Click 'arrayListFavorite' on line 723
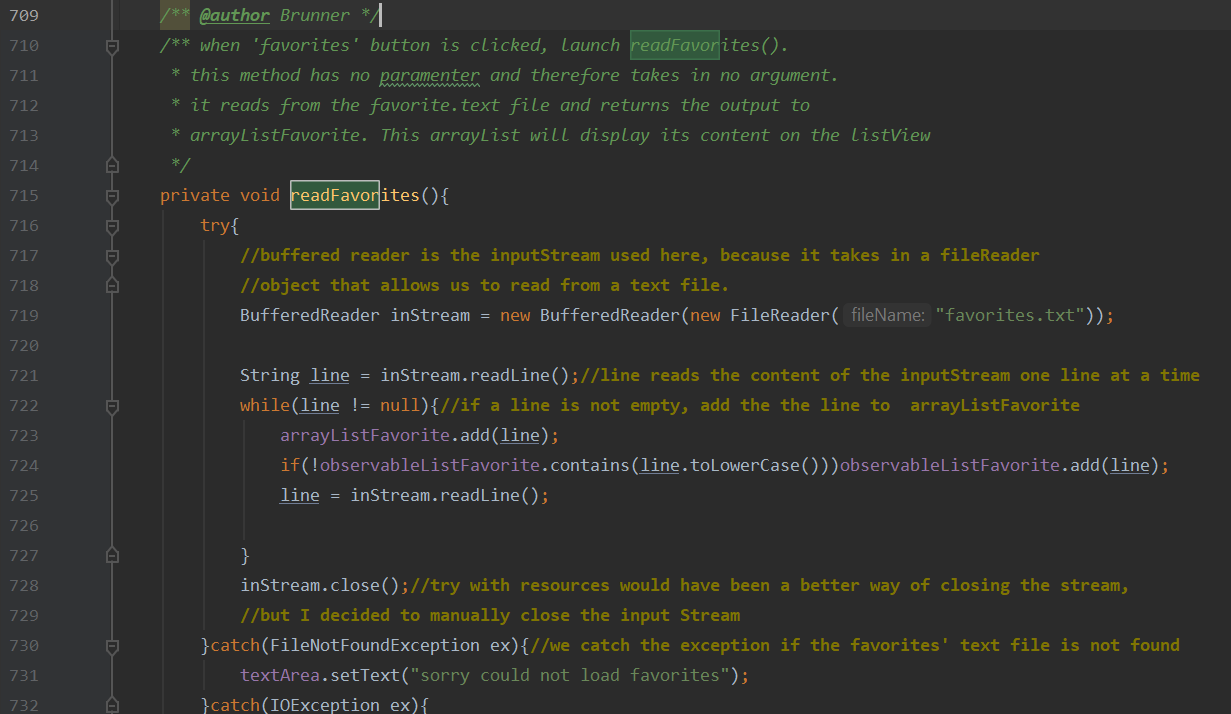Image resolution: width=1231 pixels, height=714 pixels. [x=365, y=435]
